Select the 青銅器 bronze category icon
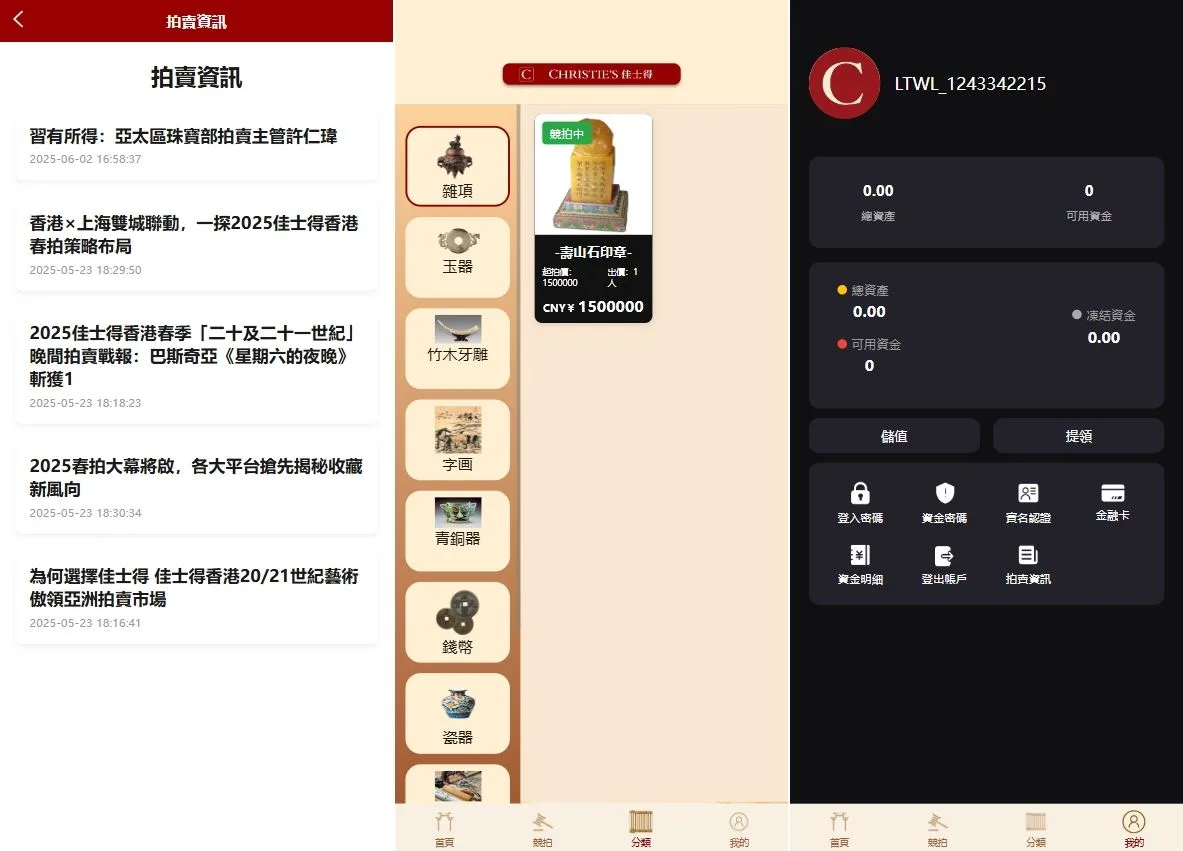Viewport: 1183px width, 851px height. pos(457,531)
